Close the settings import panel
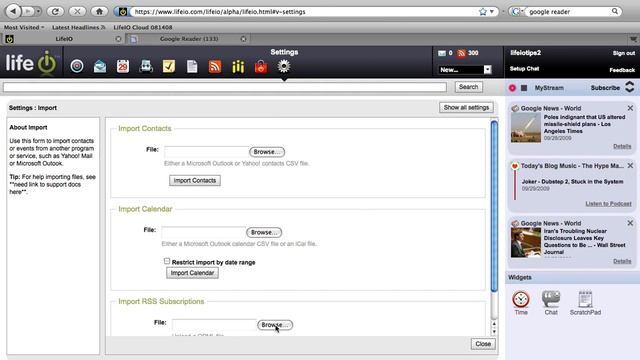Viewport: 640px width, 360px height. [x=483, y=344]
